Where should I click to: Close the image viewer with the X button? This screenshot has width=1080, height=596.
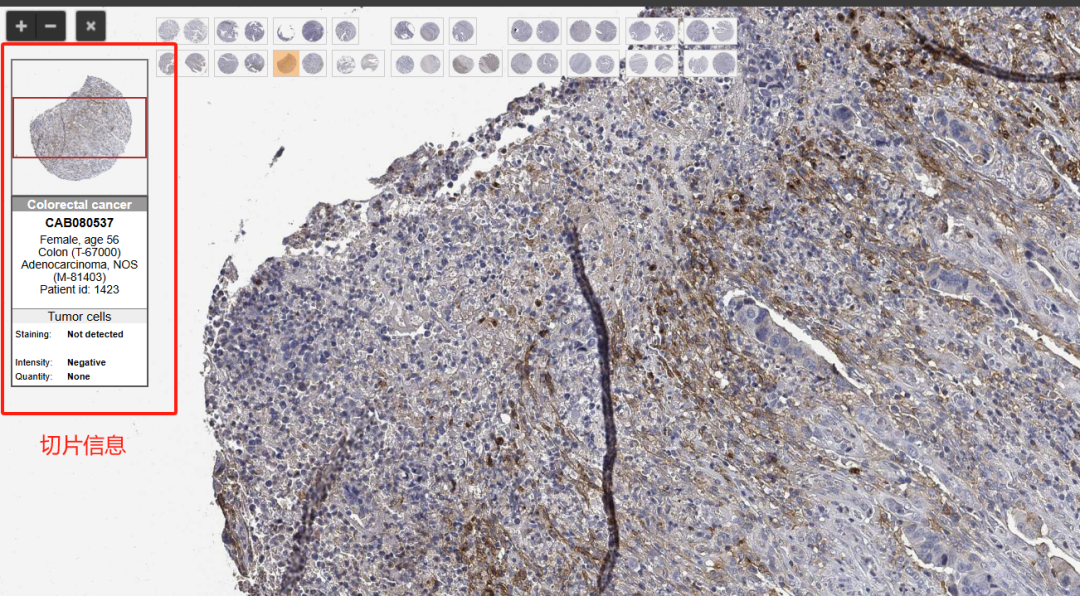[90, 26]
